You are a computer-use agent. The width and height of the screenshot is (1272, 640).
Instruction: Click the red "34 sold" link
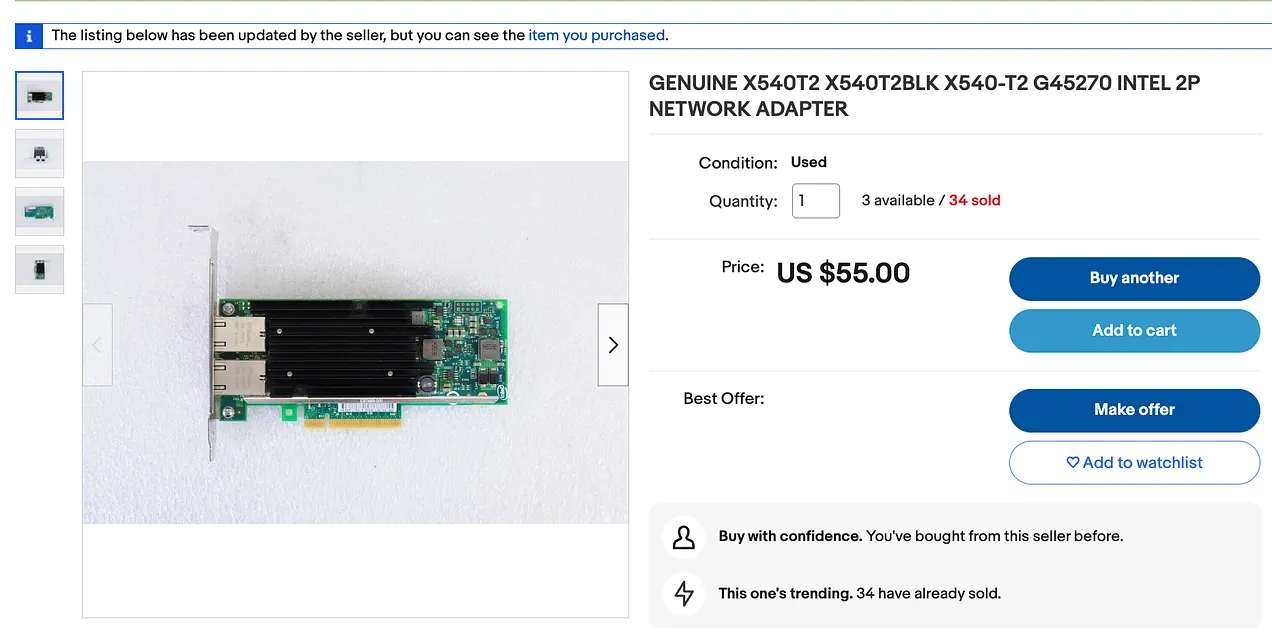(974, 200)
